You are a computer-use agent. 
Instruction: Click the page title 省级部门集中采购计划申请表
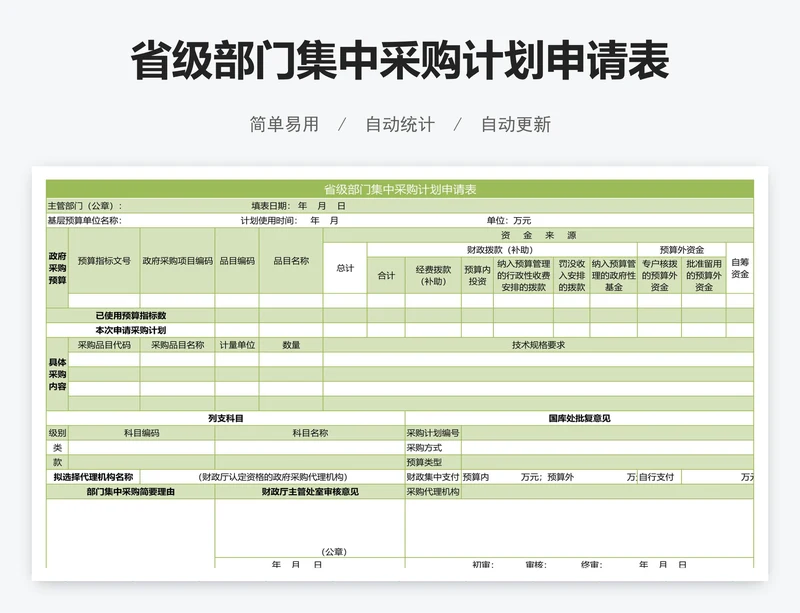click(x=400, y=61)
